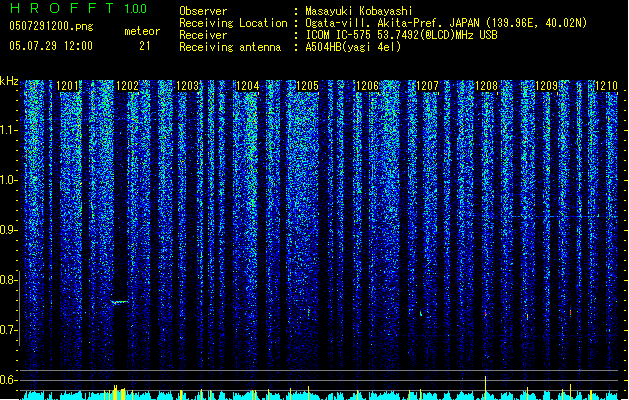The height and width of the screenshot is (400, 629).
Task: Click the ICOM IC-575 receiver text
Action: click(x=402, y=35)
